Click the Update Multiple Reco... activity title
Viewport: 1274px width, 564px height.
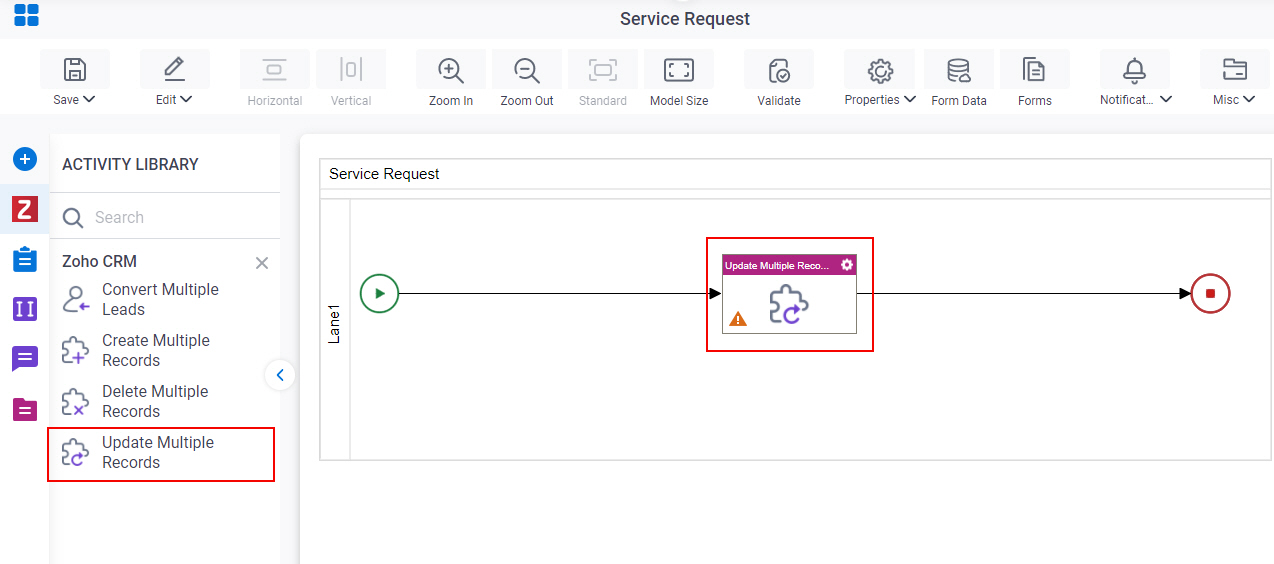coord(778,265)
